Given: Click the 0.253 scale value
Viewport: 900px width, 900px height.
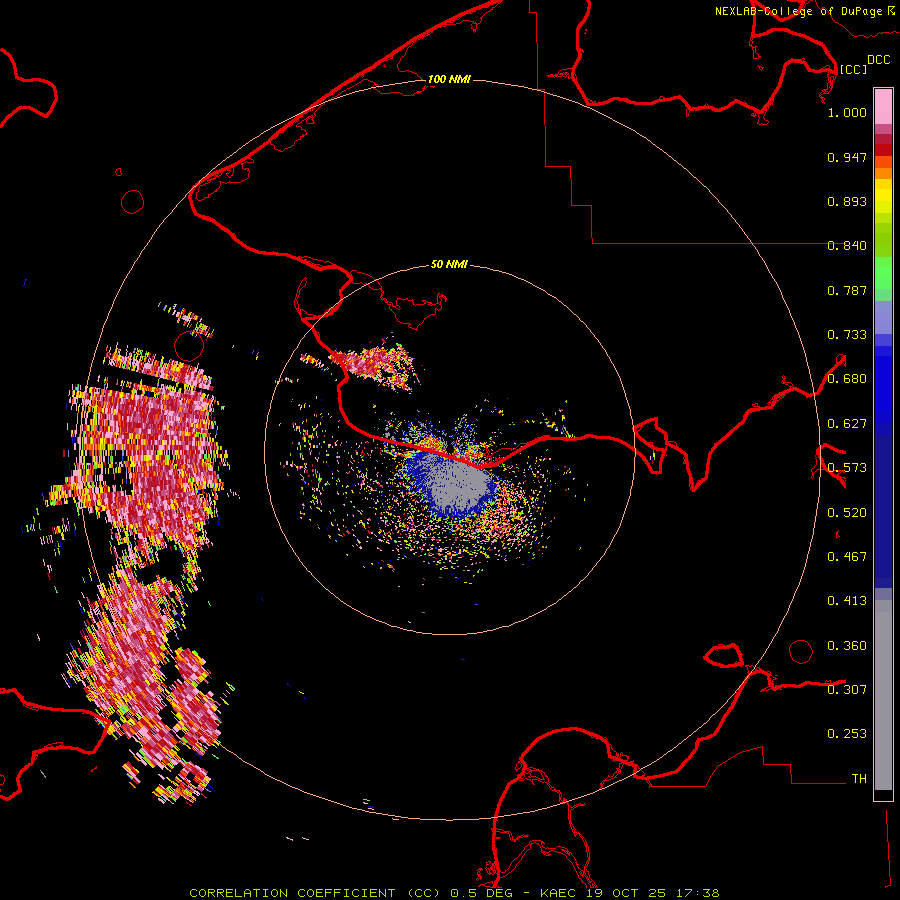Looking at the screenshot, I should point(847,734).
